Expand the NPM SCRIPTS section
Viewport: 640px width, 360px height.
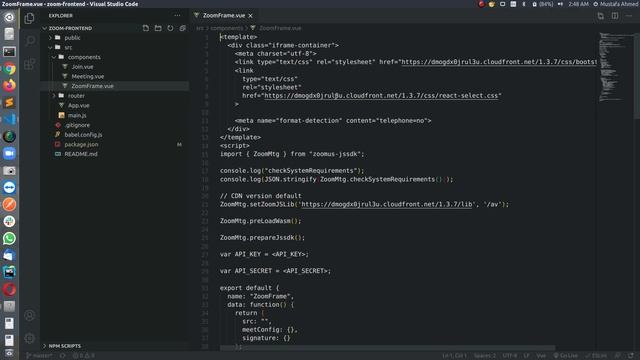(x=114, y=346)
